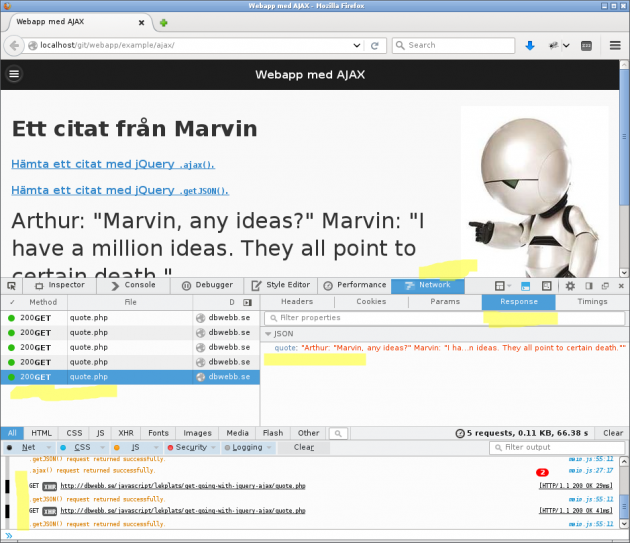
Task: Close the 'Webapp med AJAX' browser tab
Action: tap(141, 23)
